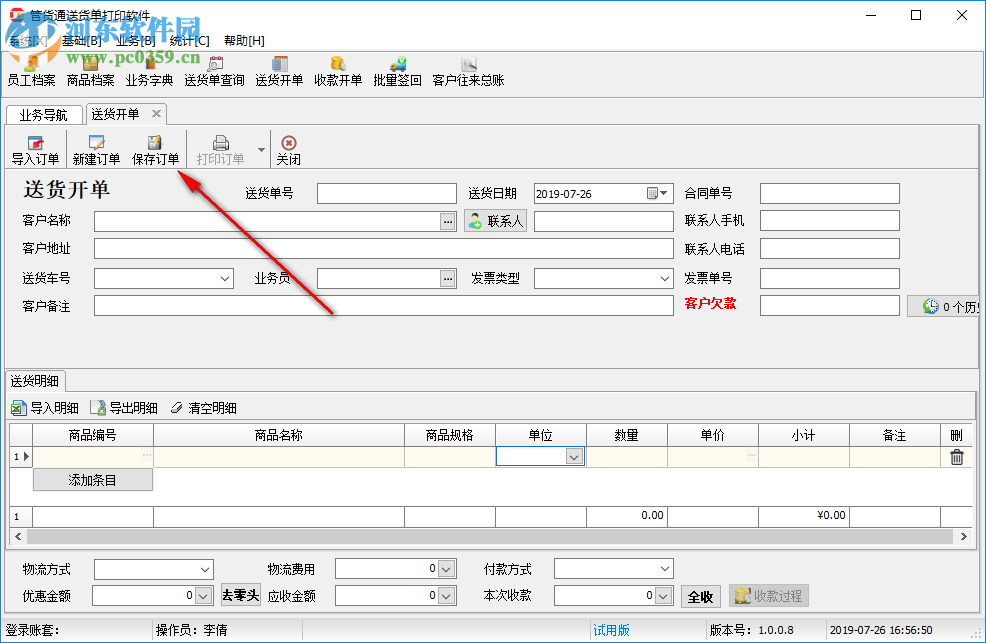Open the 物流费用 dropdown arrow

pyautogui.click(x=446, y=569)
